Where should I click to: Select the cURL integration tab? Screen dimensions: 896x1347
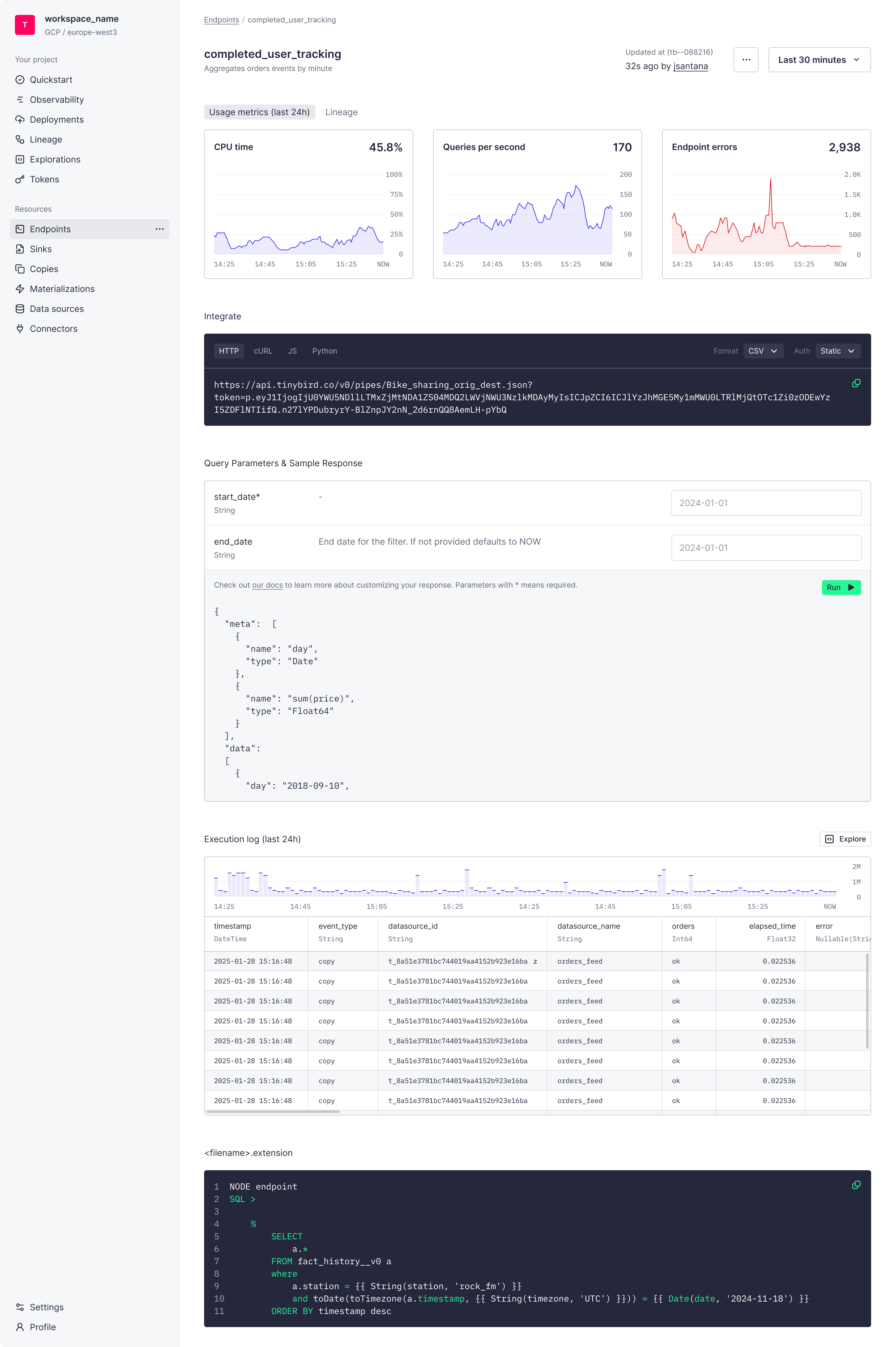263,351
